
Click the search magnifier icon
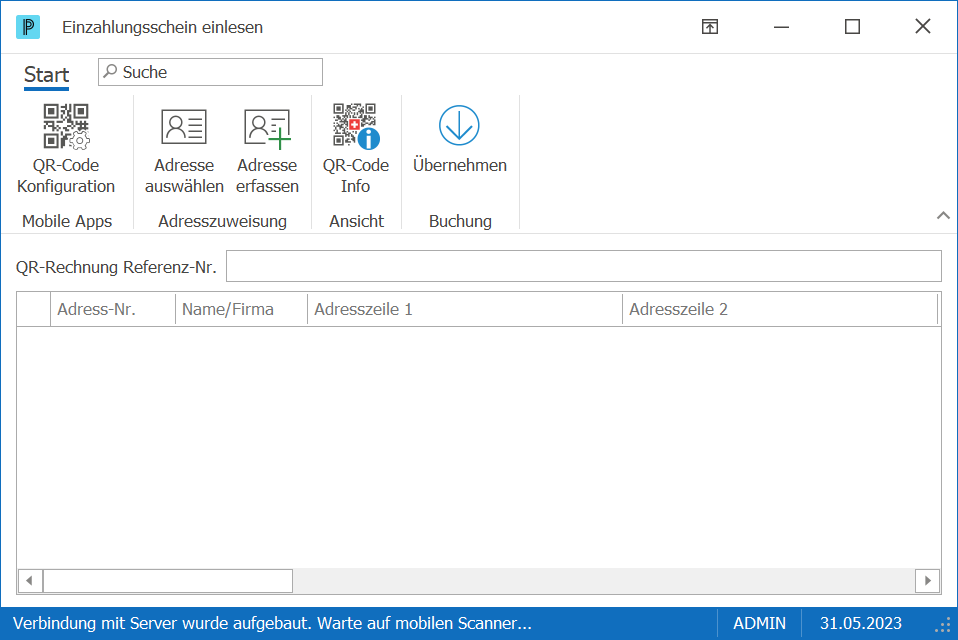click(110, 71)
